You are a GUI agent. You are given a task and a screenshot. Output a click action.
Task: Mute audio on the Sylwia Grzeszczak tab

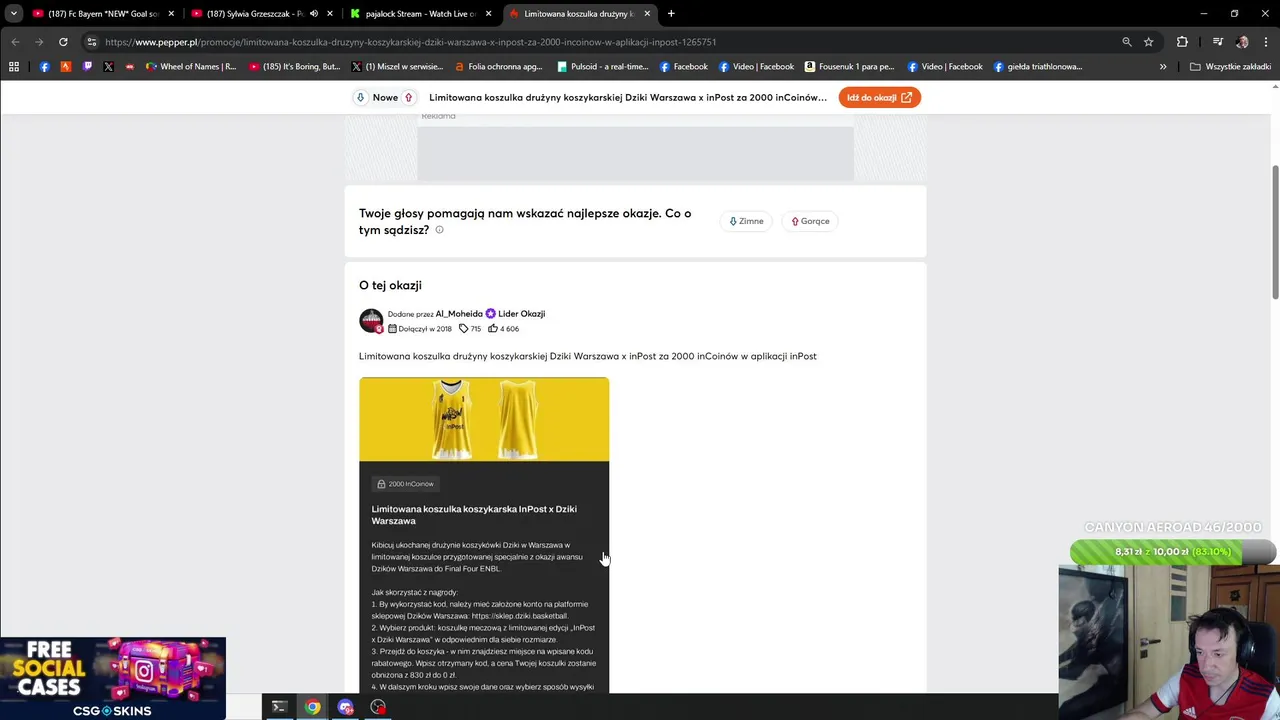click(313, 14)
